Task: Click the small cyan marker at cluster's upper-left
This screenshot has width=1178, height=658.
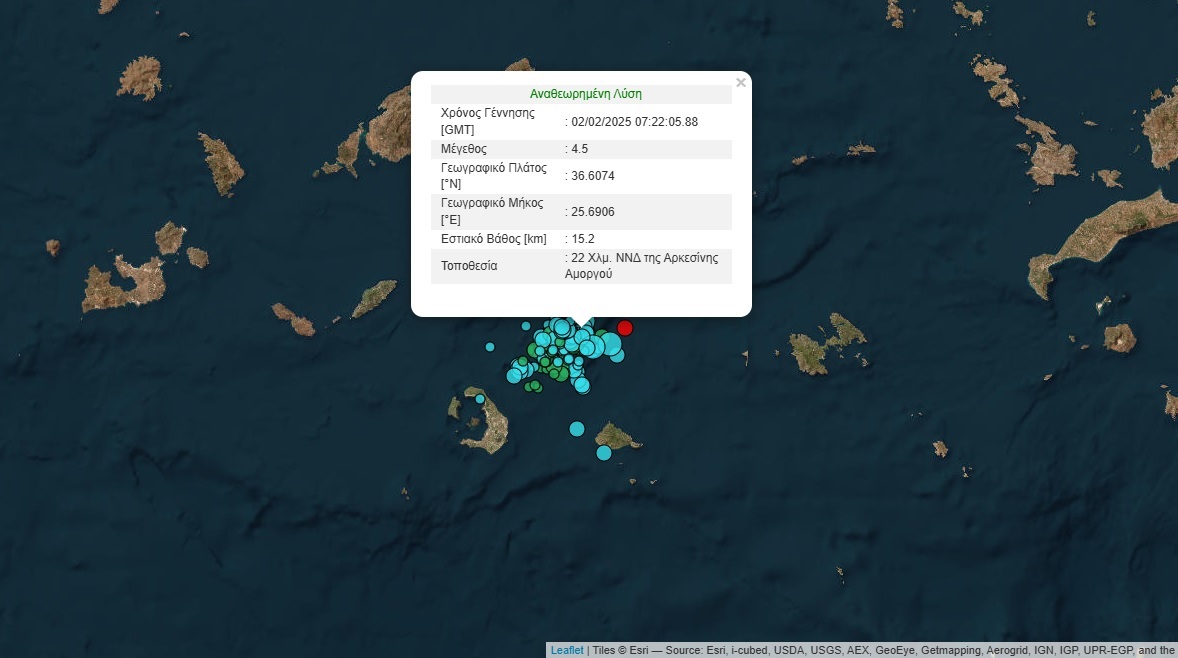Action: click(526, 326)
